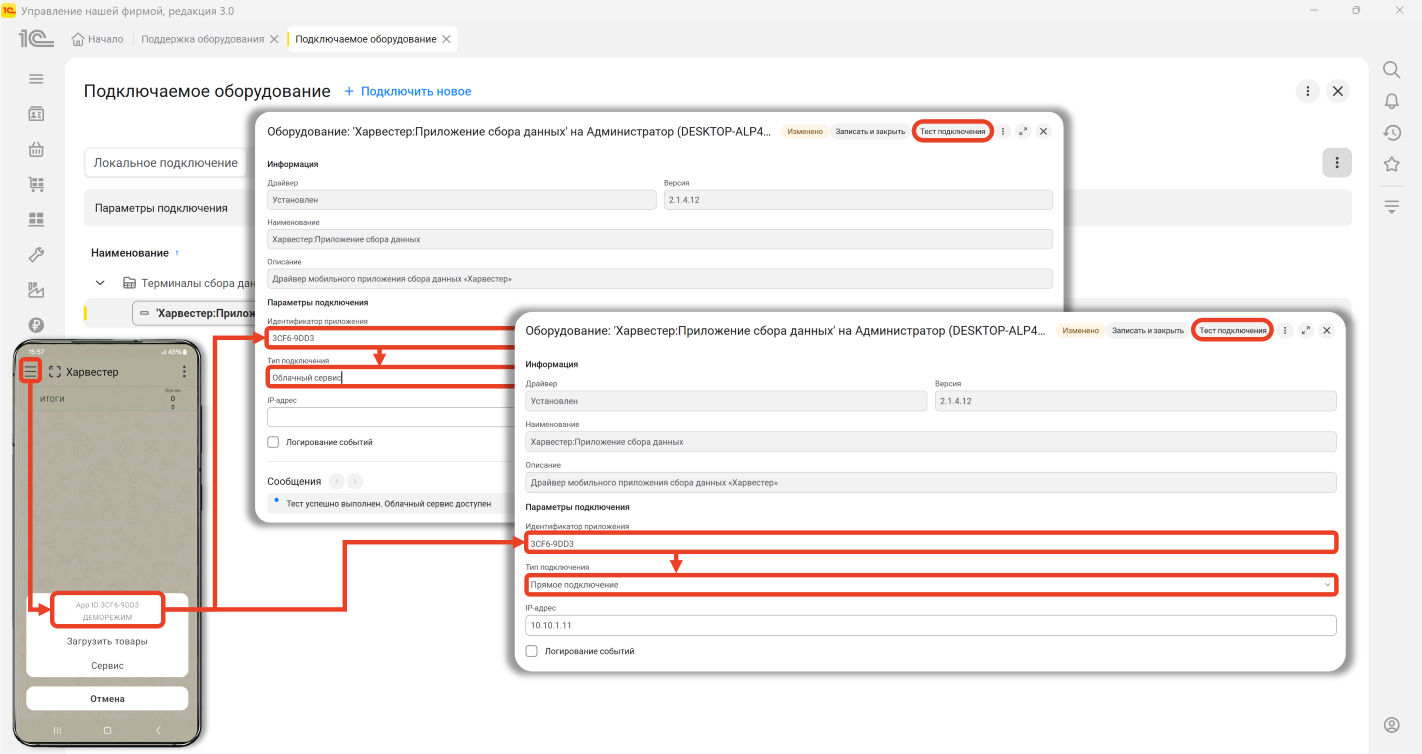The width and height of the screenshot is (1422, 754).
Task: Open the CRM contact-card sidebar icon
Action: [x=36, y=114]
